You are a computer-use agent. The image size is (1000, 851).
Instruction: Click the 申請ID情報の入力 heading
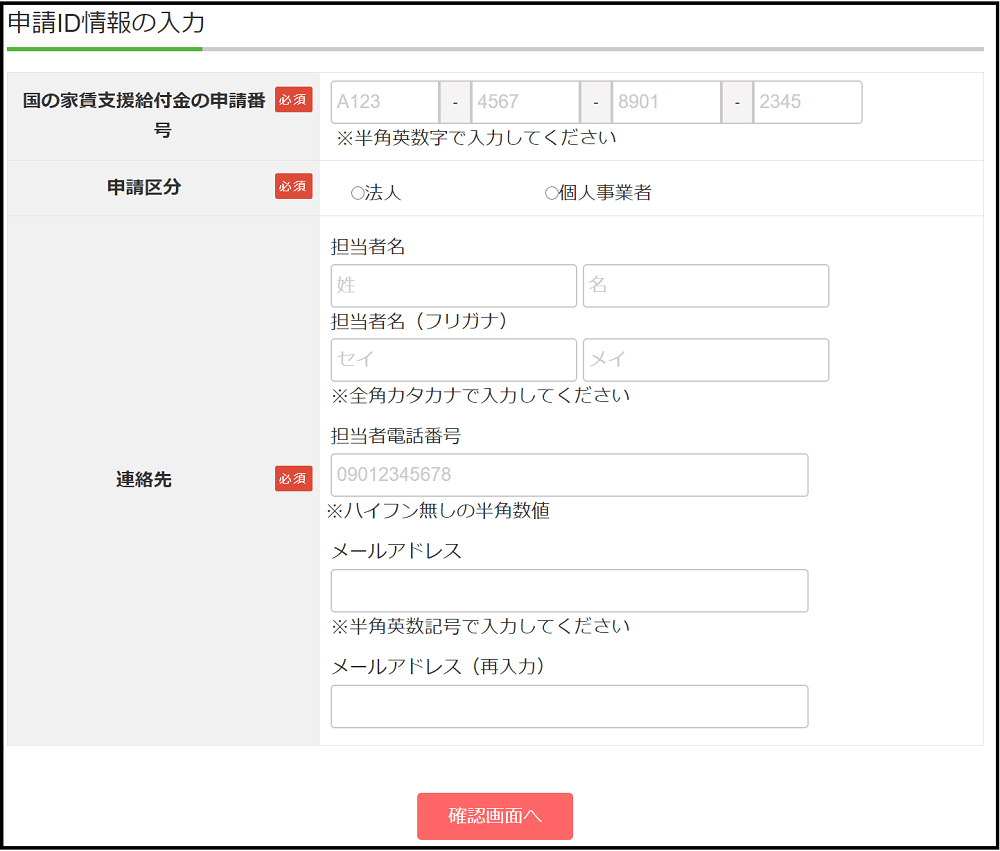click(107, 23)
